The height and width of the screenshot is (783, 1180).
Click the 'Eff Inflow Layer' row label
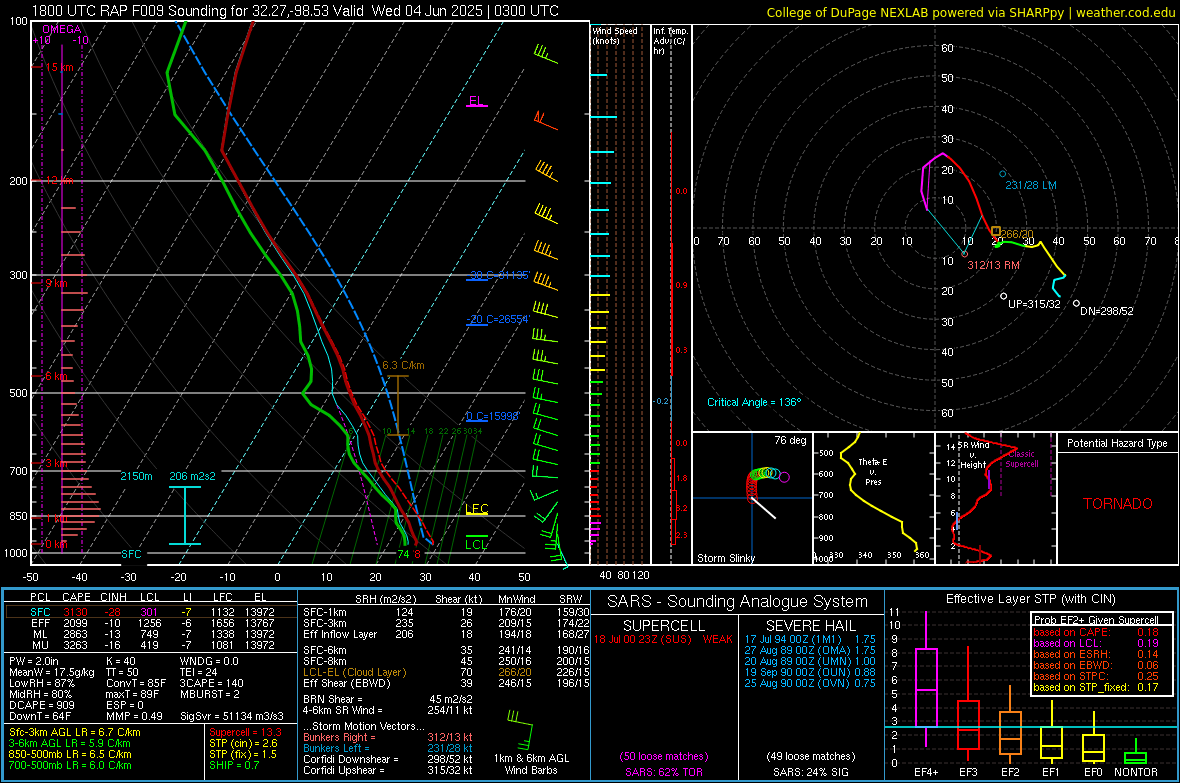point(339,634)
